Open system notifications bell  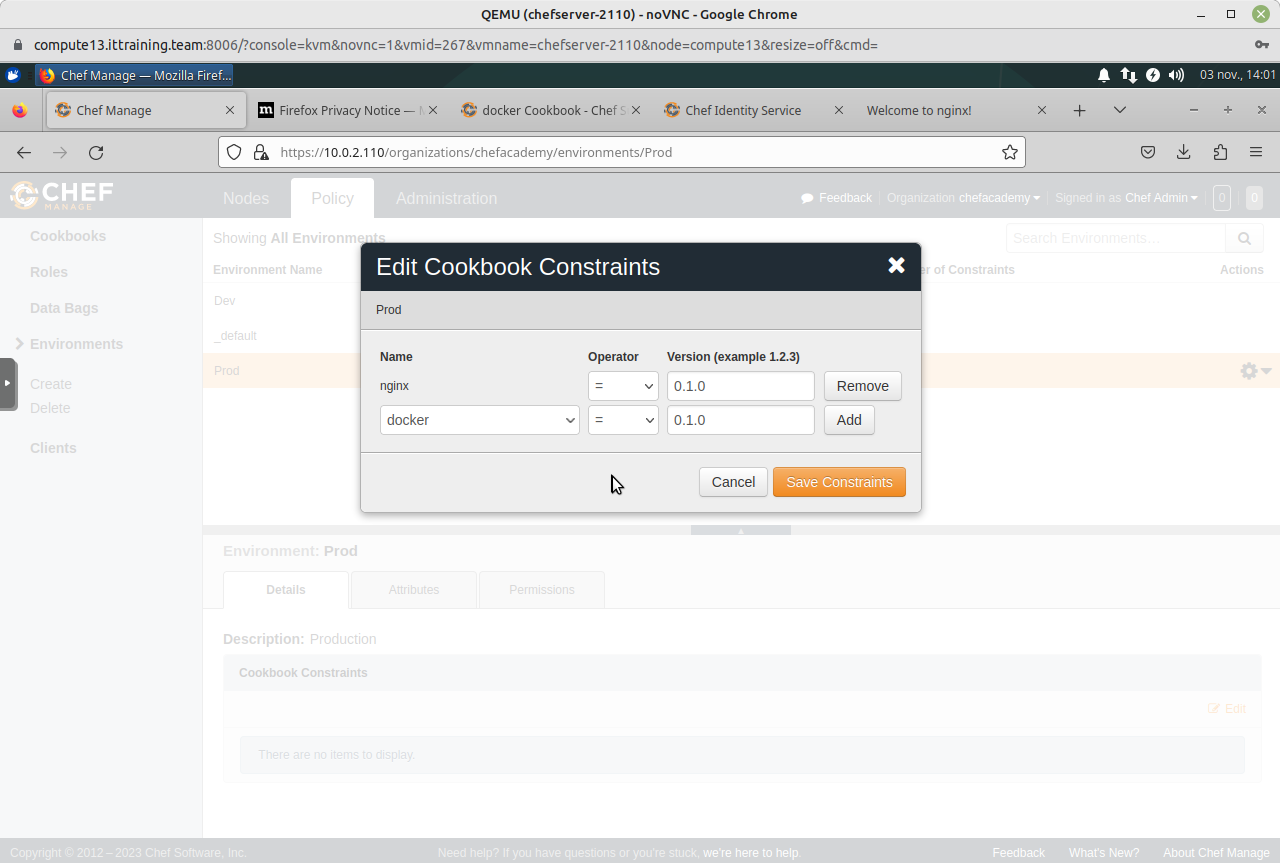1104,75
